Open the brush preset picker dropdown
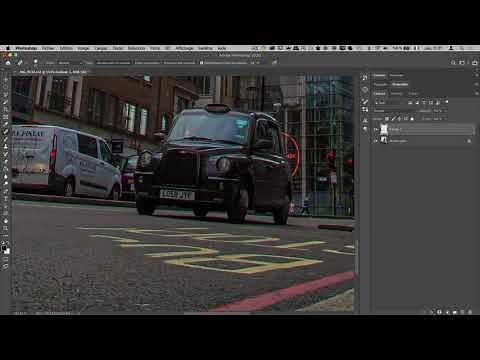The width and height of the screenshot is (480, 360). click(x=36, y=63)
